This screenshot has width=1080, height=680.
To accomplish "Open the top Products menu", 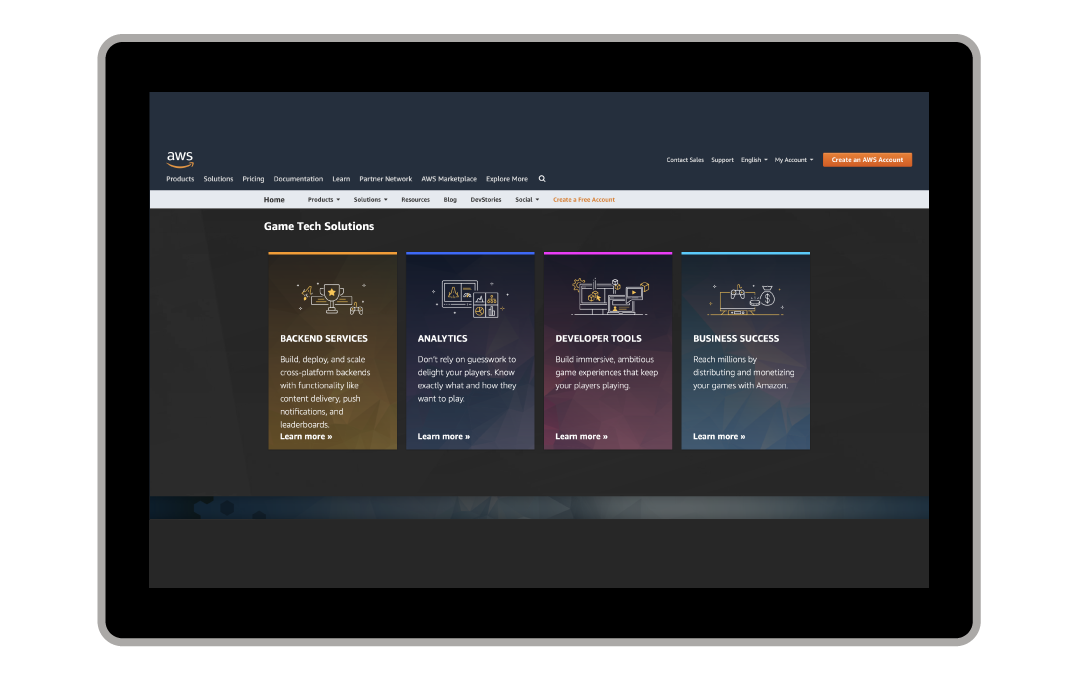I will coord(180,178).
